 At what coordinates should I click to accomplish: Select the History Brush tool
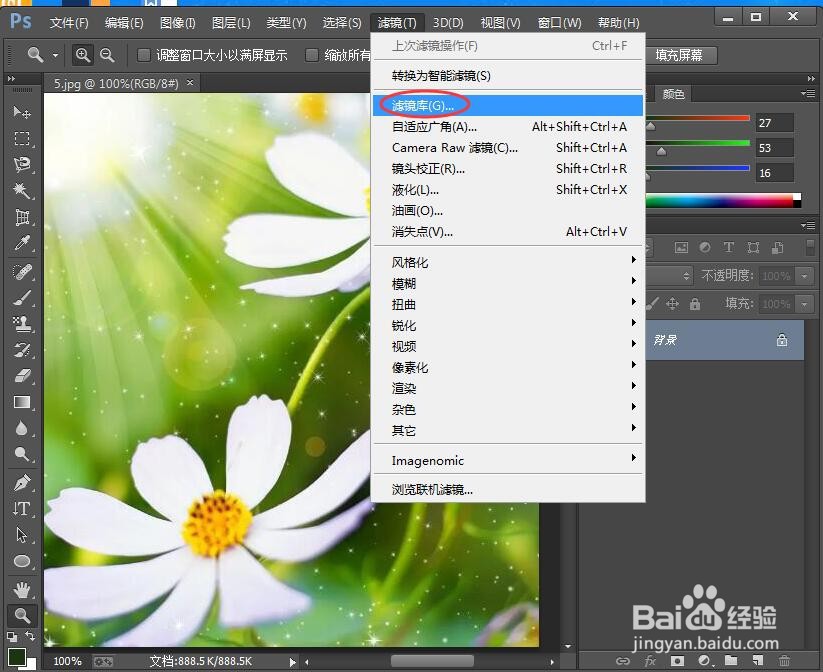(22, 350)
